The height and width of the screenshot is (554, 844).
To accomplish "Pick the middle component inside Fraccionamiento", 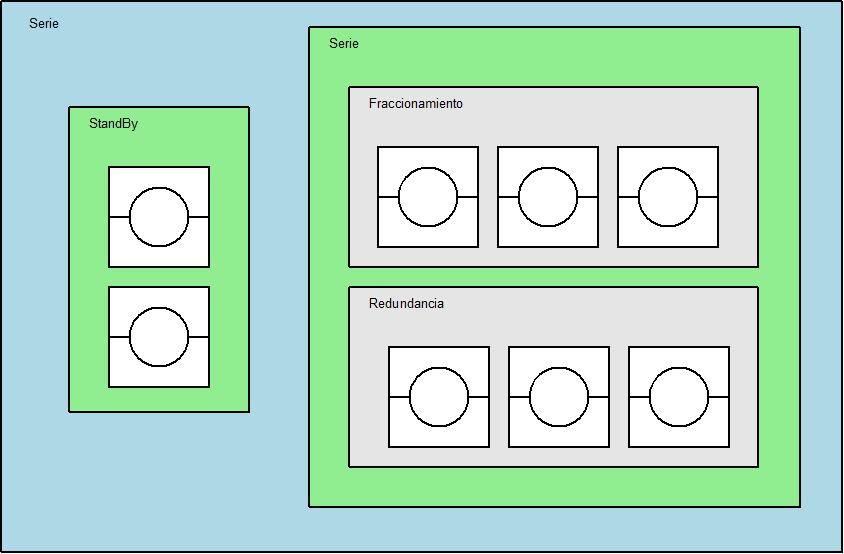I will [548, 197].
